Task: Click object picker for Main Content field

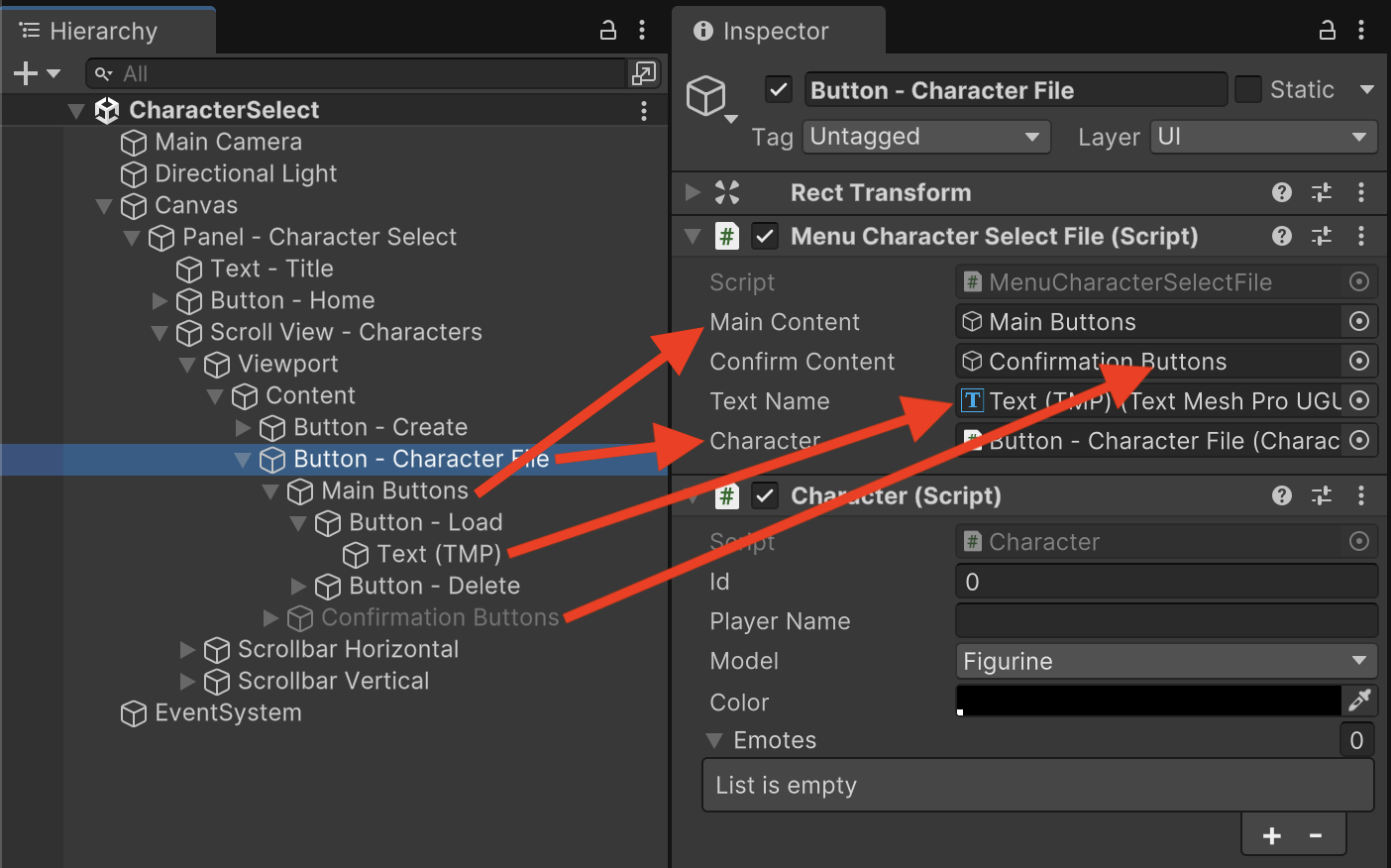Action: pos(1359,321)
